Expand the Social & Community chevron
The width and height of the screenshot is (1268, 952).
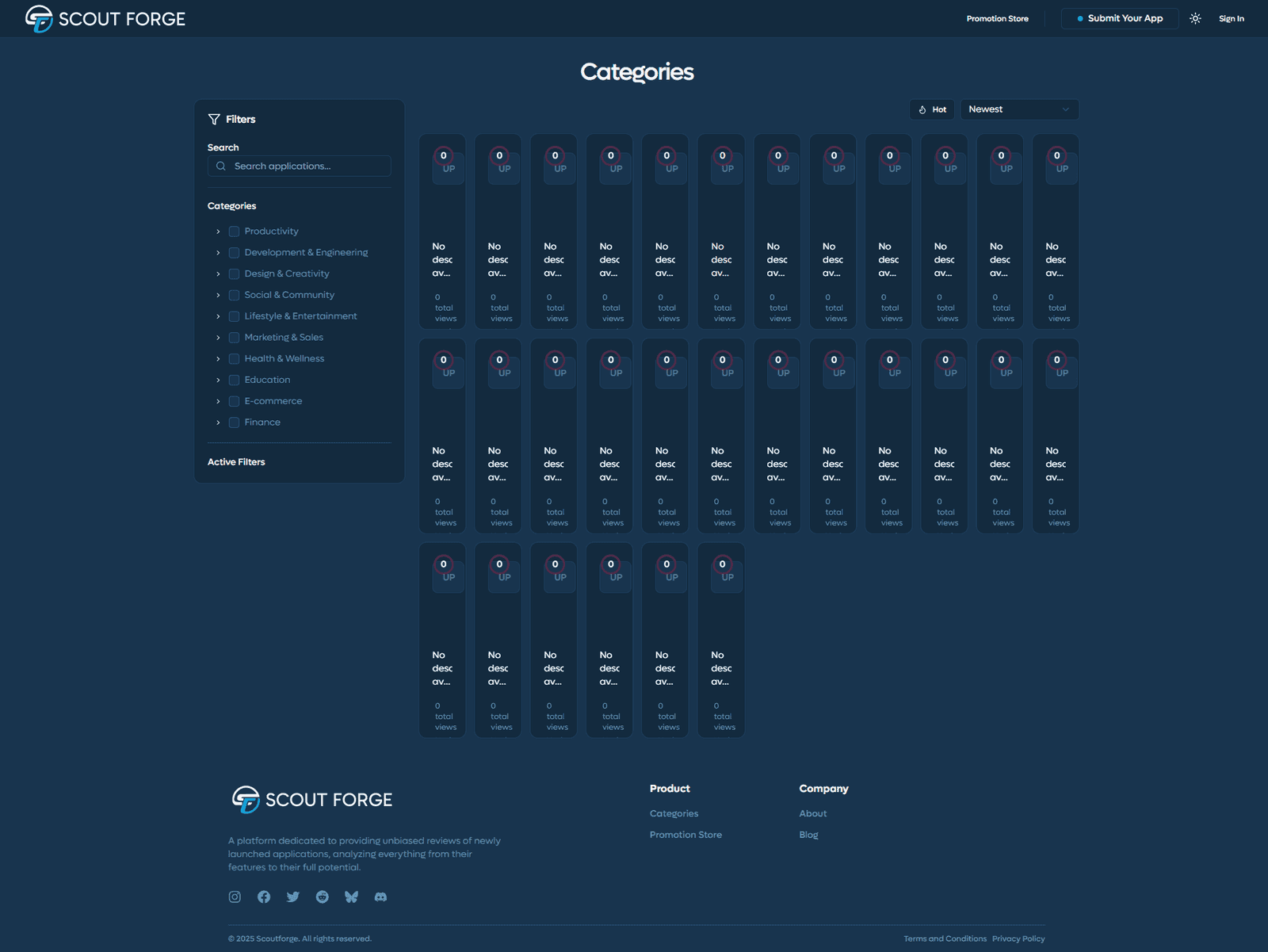218,295
